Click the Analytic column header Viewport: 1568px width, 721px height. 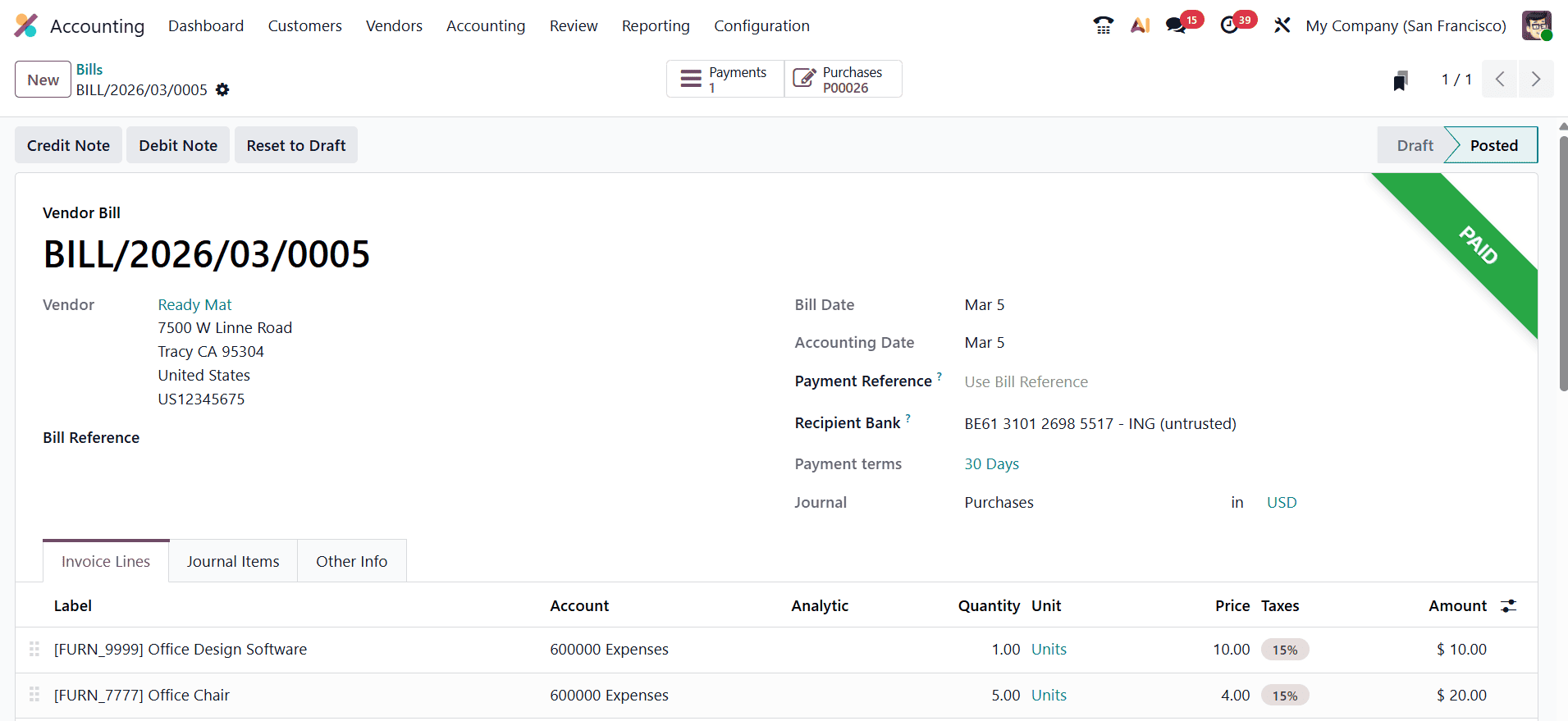point(820,605)
